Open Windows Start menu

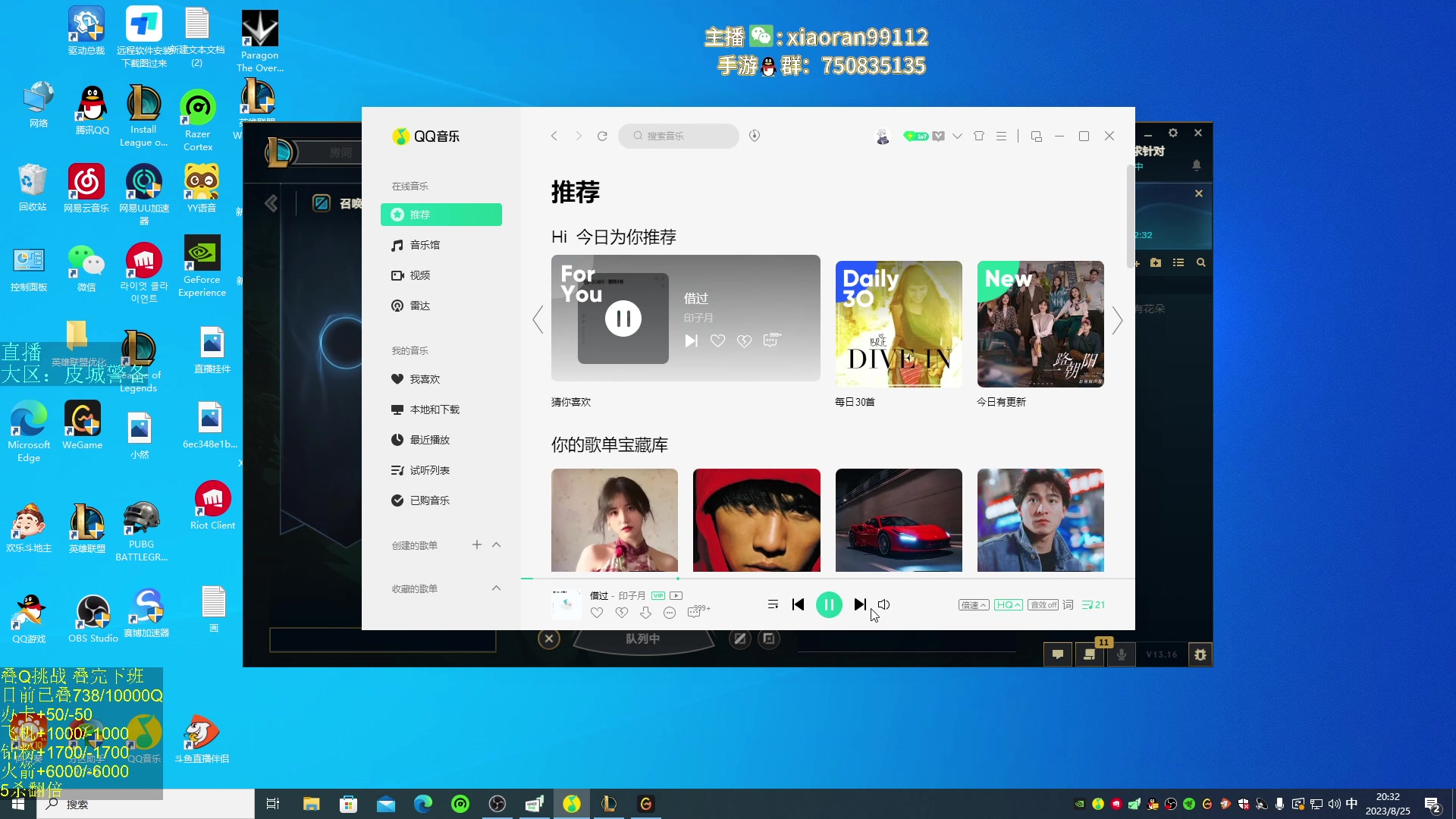point(18,804)
